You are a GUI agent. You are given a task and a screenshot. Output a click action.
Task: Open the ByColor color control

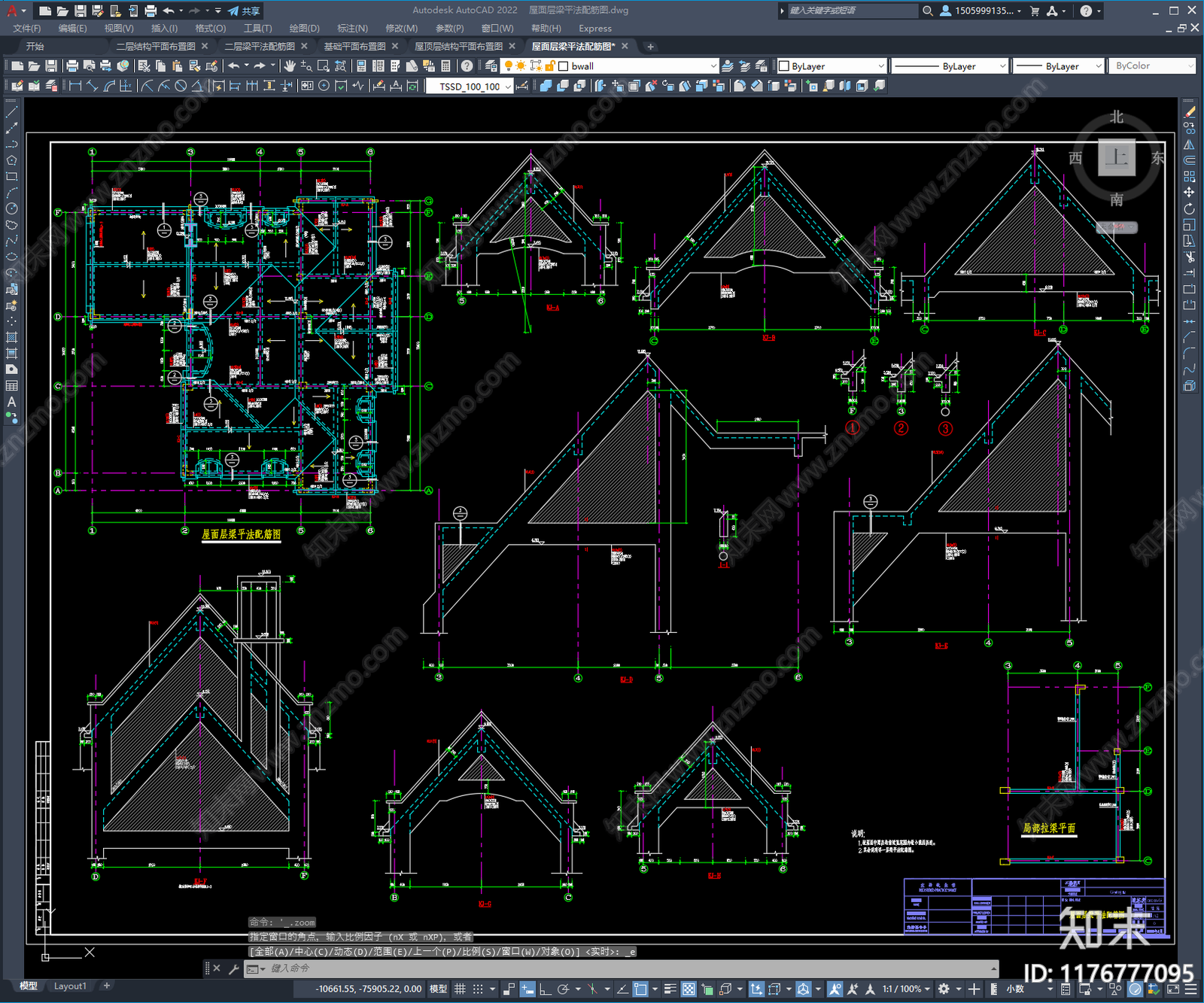[1154, 66]
